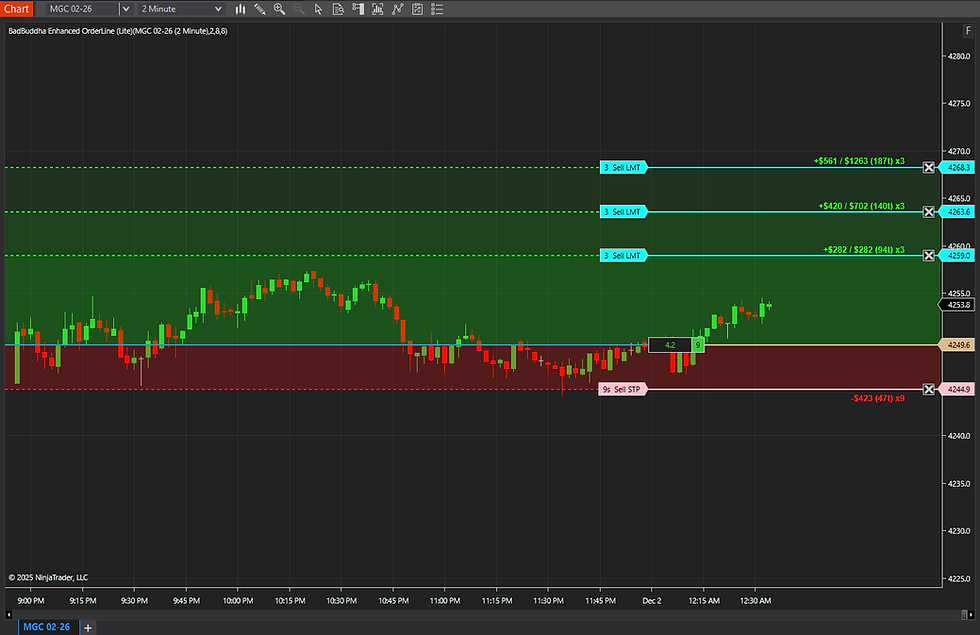The height and width of the screenshot is (635, 980).
Task: Open the Chart menu button
Action: tap(16, 9)
